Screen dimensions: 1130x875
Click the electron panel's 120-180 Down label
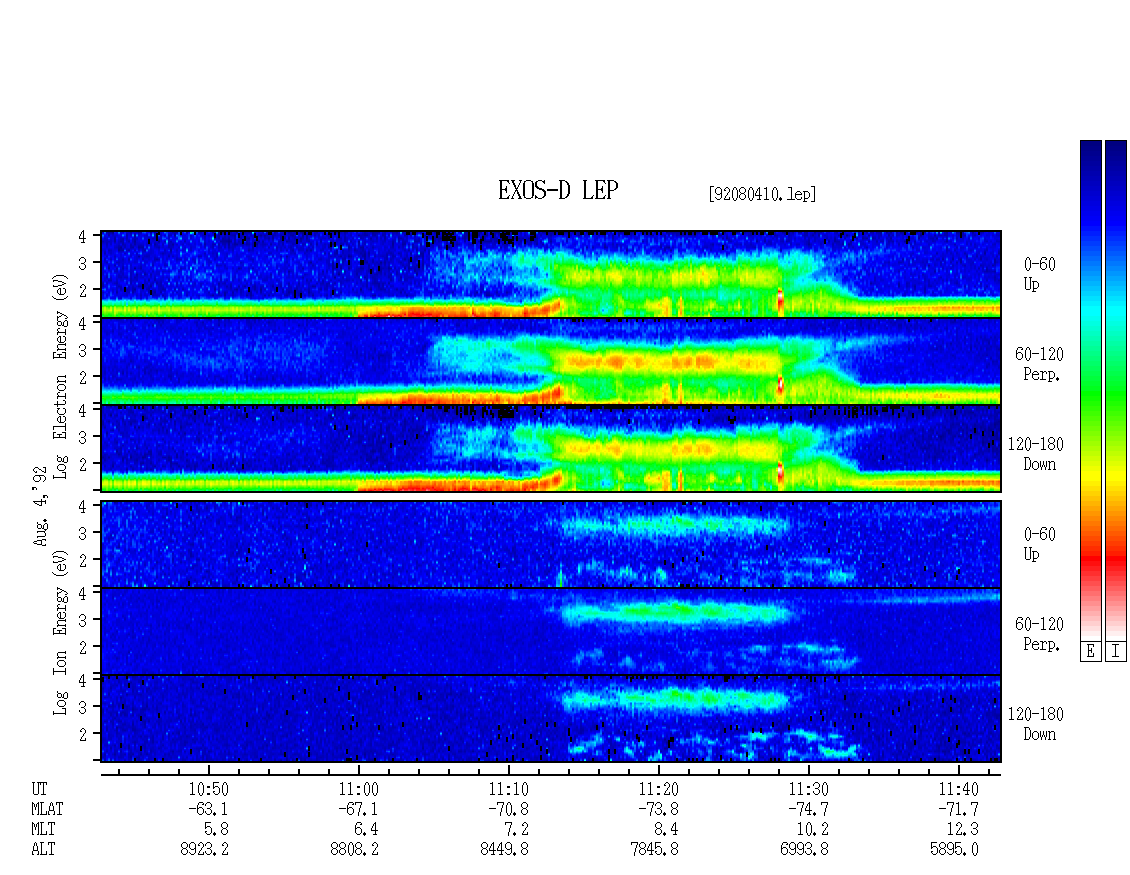coord(1036,454)
